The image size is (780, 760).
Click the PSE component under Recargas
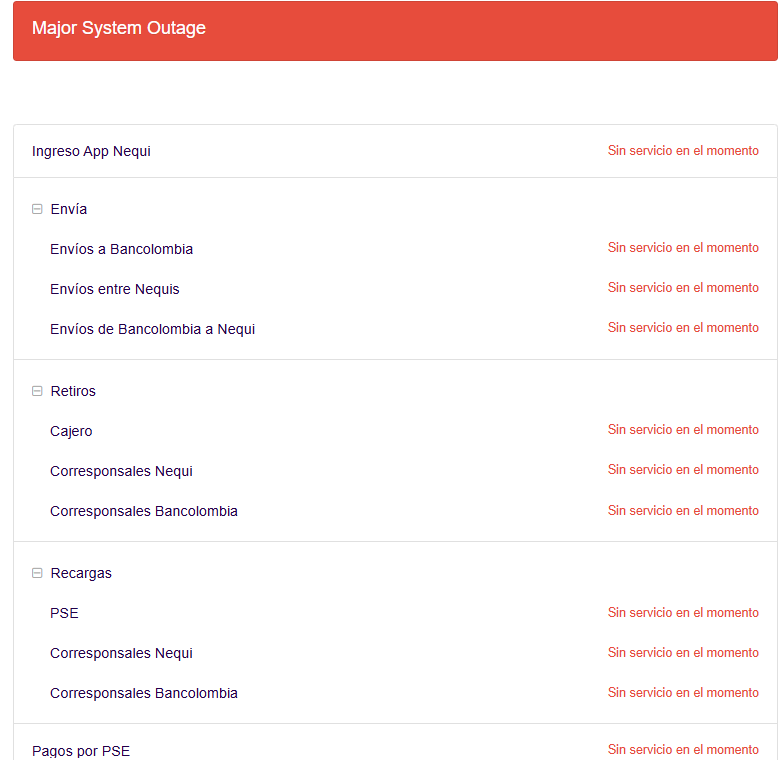pyautogui.click(x=64, y=613)
